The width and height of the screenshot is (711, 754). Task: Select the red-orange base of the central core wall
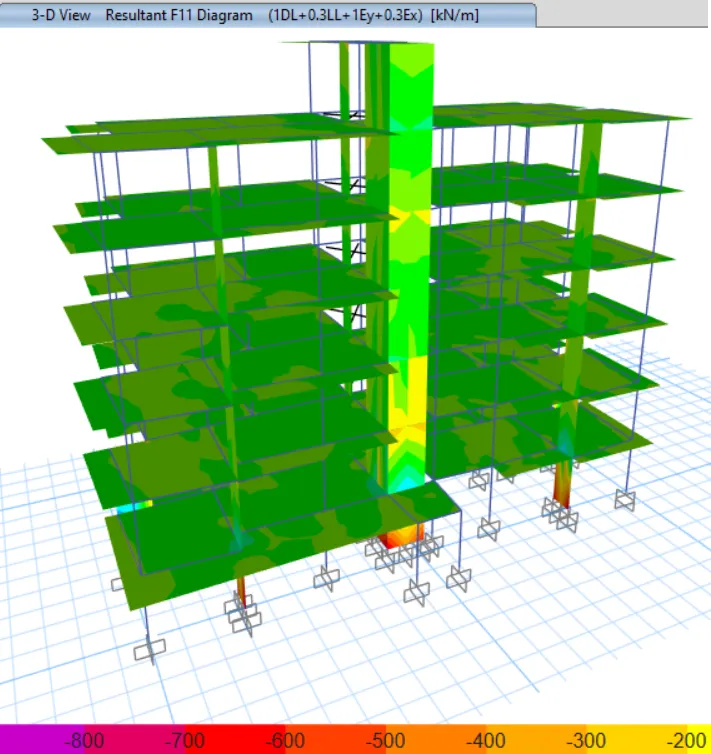pyautogui.click(x=400, y=535)
